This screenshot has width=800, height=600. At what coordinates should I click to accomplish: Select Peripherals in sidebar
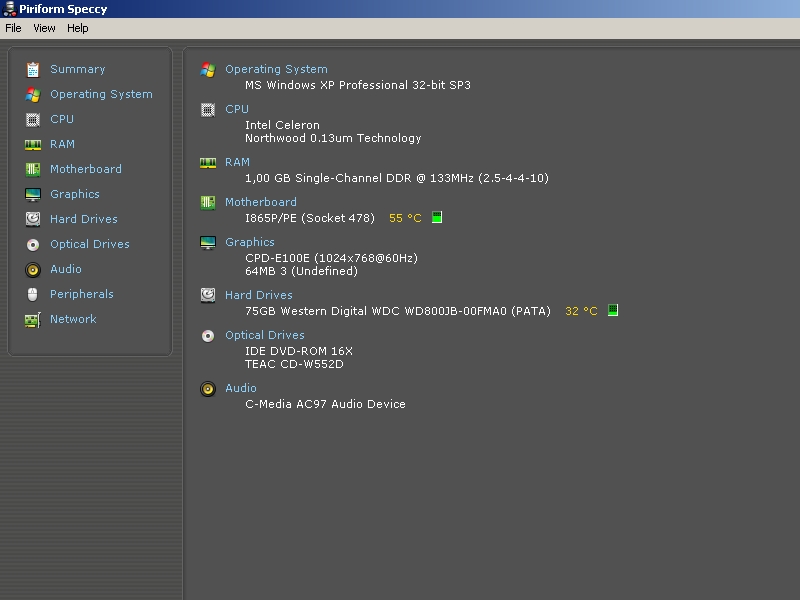tap(82, 294)
